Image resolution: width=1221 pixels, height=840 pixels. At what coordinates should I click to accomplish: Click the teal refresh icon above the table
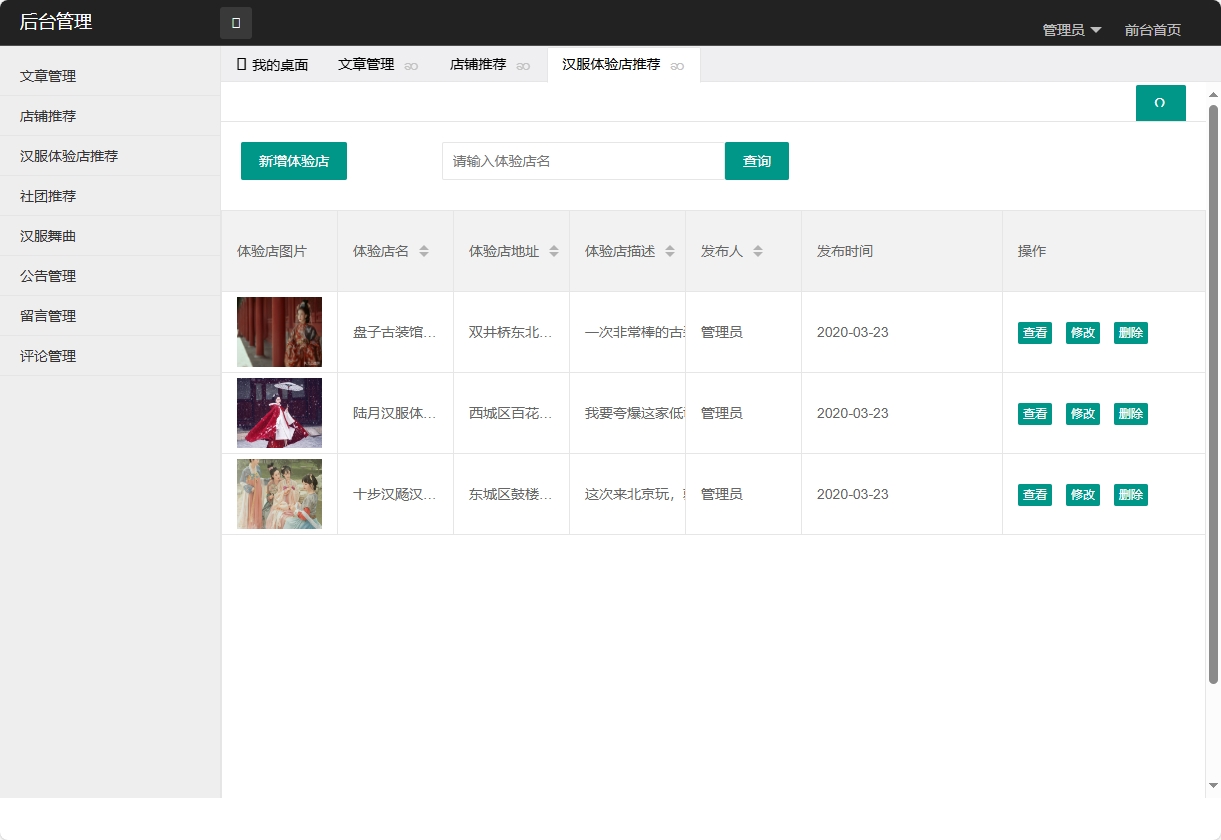coord(1160,102)
